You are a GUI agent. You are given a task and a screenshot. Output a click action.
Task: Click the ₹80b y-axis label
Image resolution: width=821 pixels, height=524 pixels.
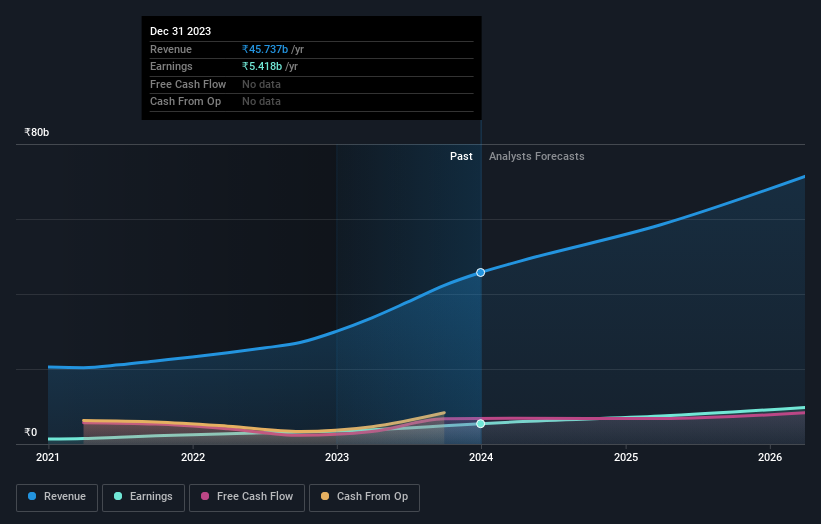37,132
